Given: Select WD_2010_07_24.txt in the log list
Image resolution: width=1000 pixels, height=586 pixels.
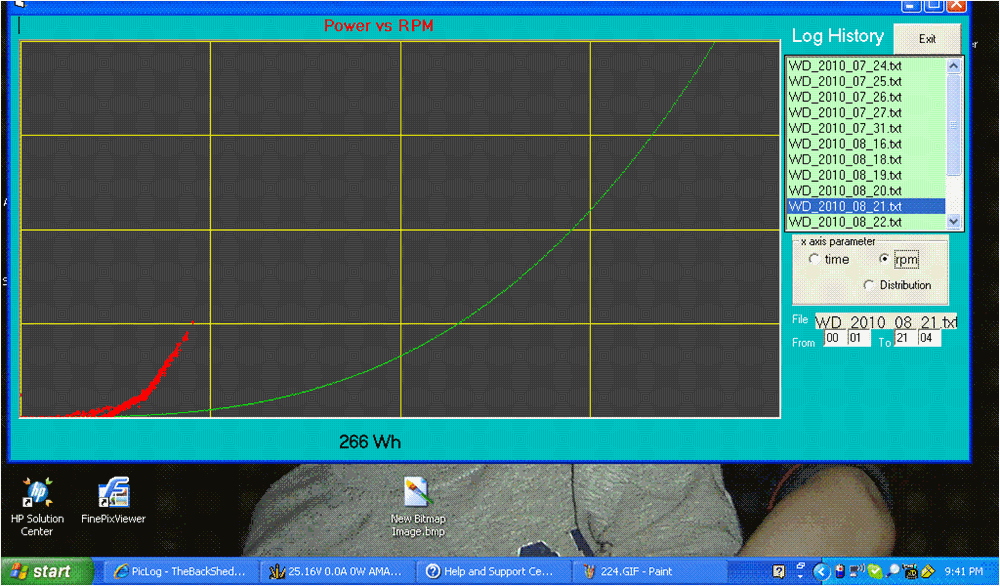Looking at the screenshot, I should coord(845,66).
